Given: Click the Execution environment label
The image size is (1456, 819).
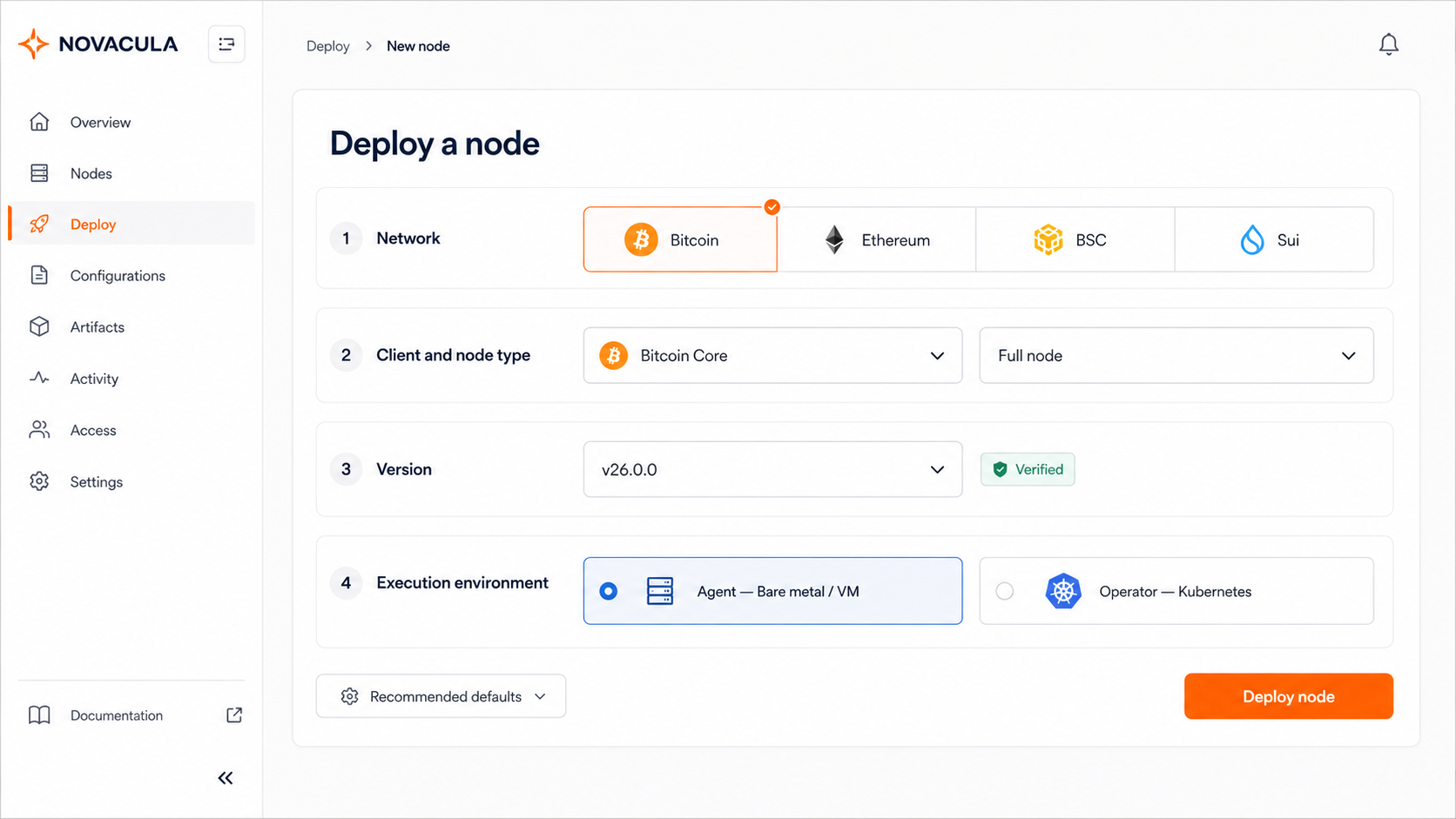Looking at the screenshot, I should [462, 583].
